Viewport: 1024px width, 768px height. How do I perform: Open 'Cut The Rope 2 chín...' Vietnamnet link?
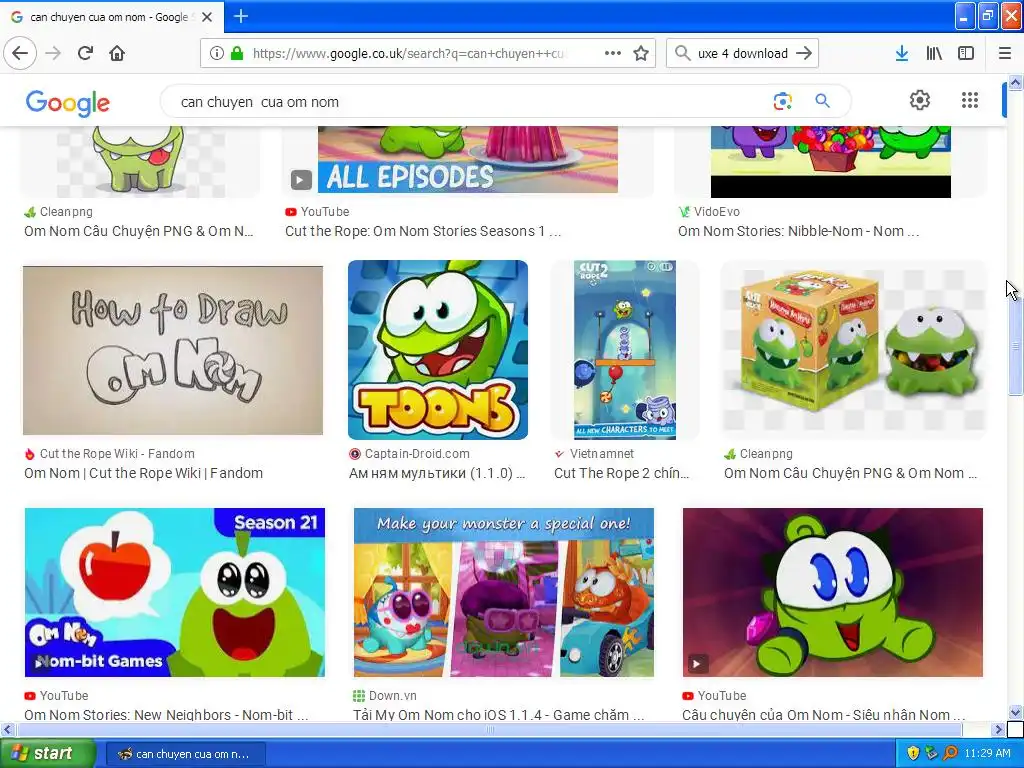pyautogui.click(x=622, y=473)
